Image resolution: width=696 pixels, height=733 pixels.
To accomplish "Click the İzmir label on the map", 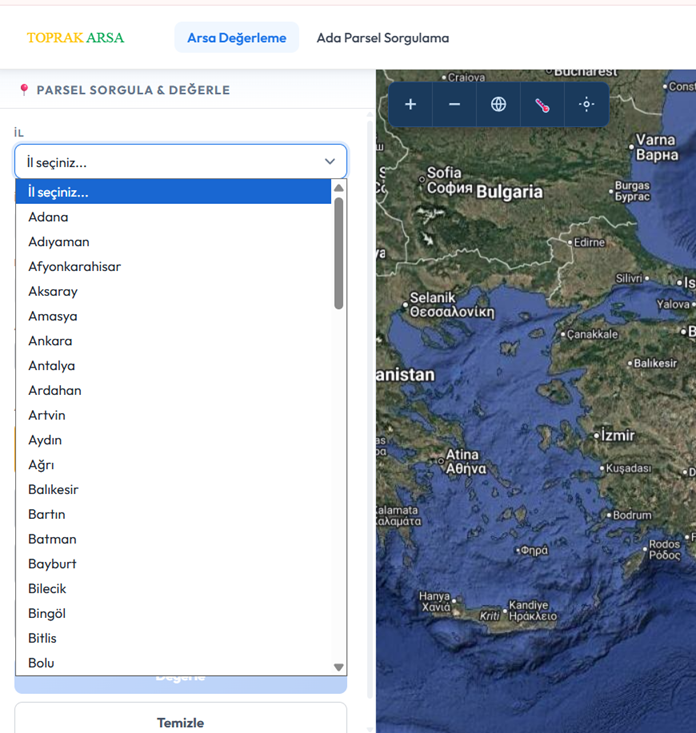I will click(617, 435).
